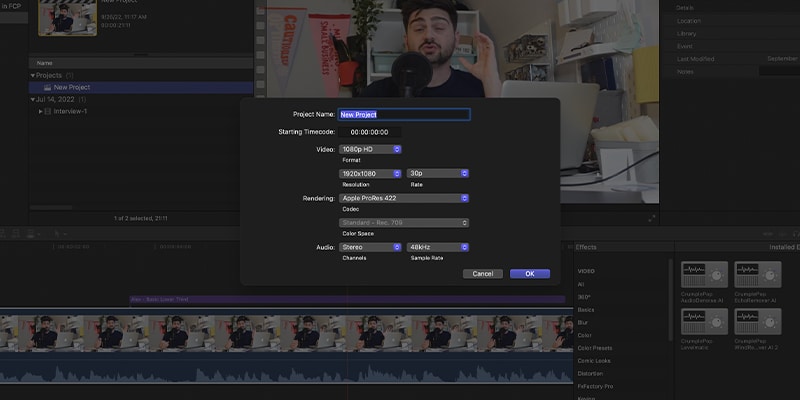The image size is (800, 400).
Task: Select the Blur effects category
Action: click(582, 322)
